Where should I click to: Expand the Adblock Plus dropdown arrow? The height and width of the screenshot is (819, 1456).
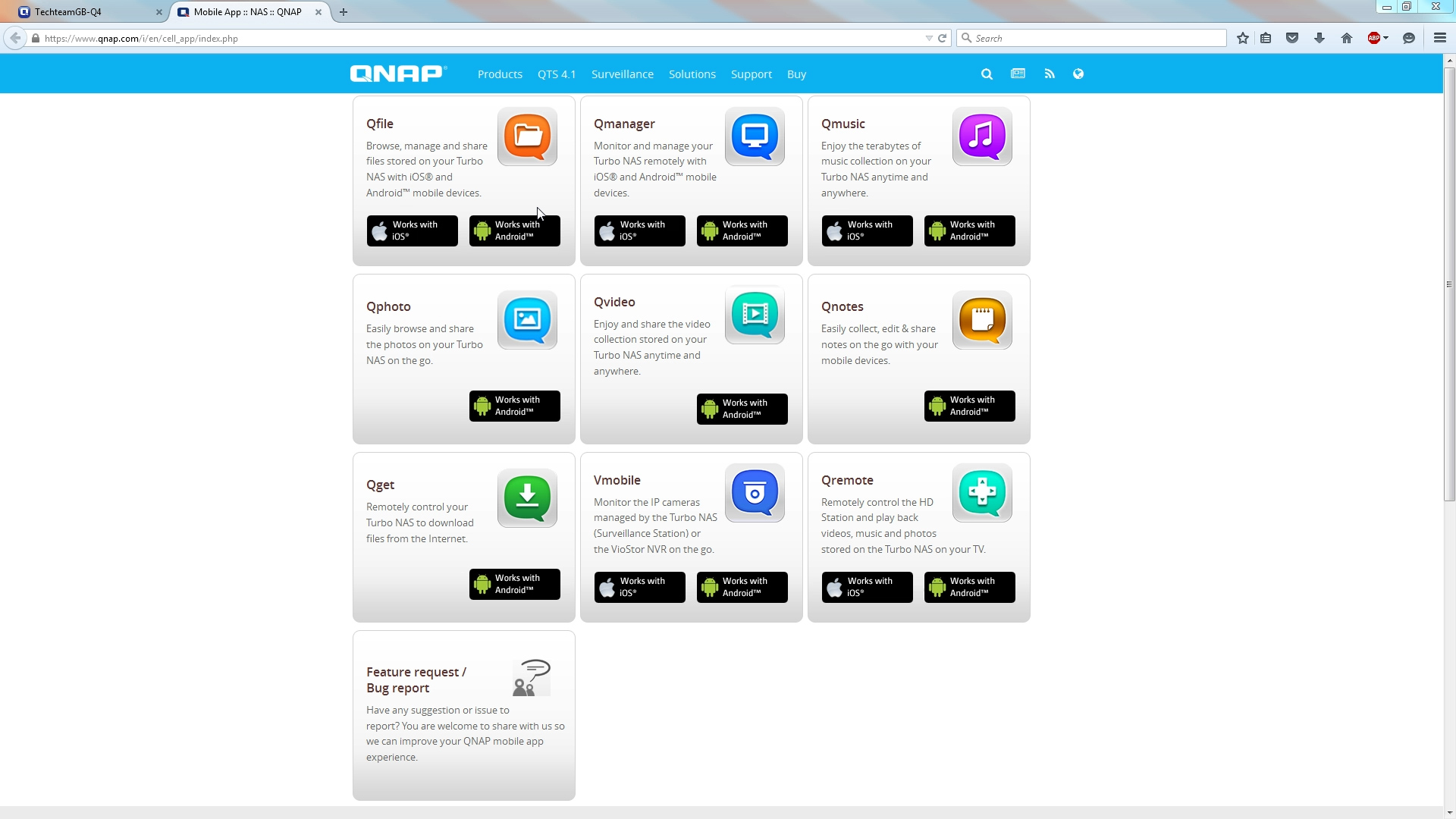pyautogui.click(x=1386, y=38)
